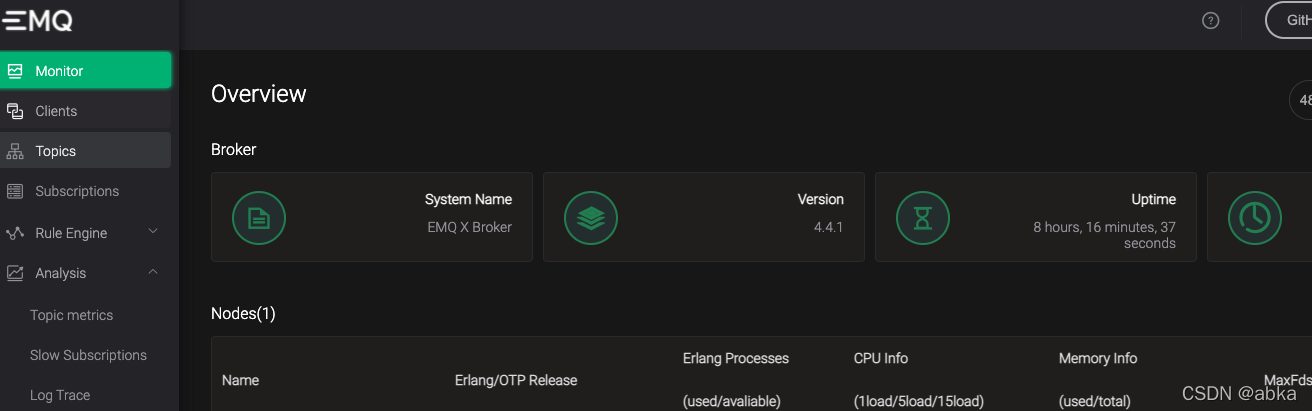Image resolution: width=1312 pixels, height=411 pixels.
Task: Click the Monitor chart icon in sidebar
Action: click(15, 71)
